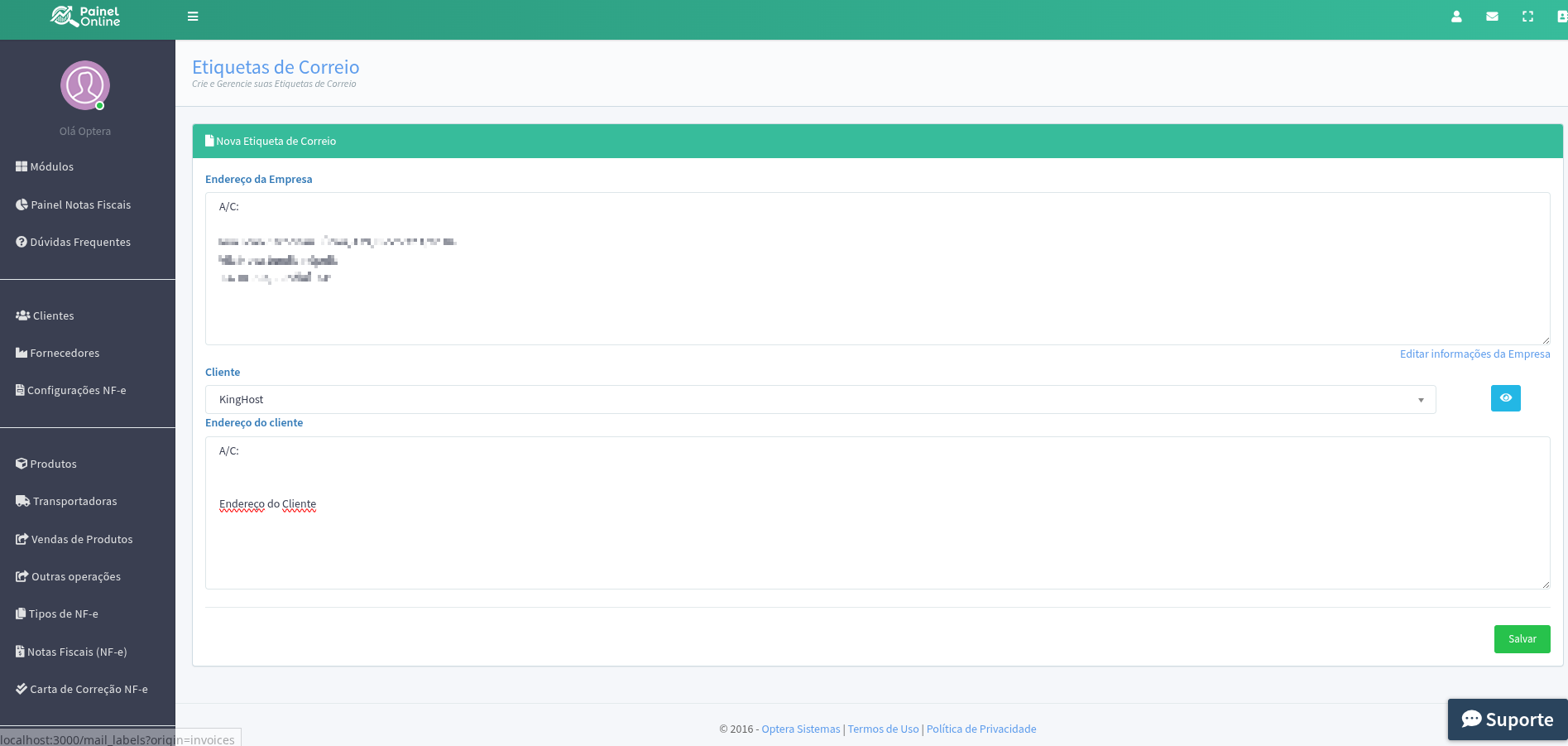This screenshot has height=746, width=1568.
Task: Open Módulos in the sidebar
Action: coord(51,167)
